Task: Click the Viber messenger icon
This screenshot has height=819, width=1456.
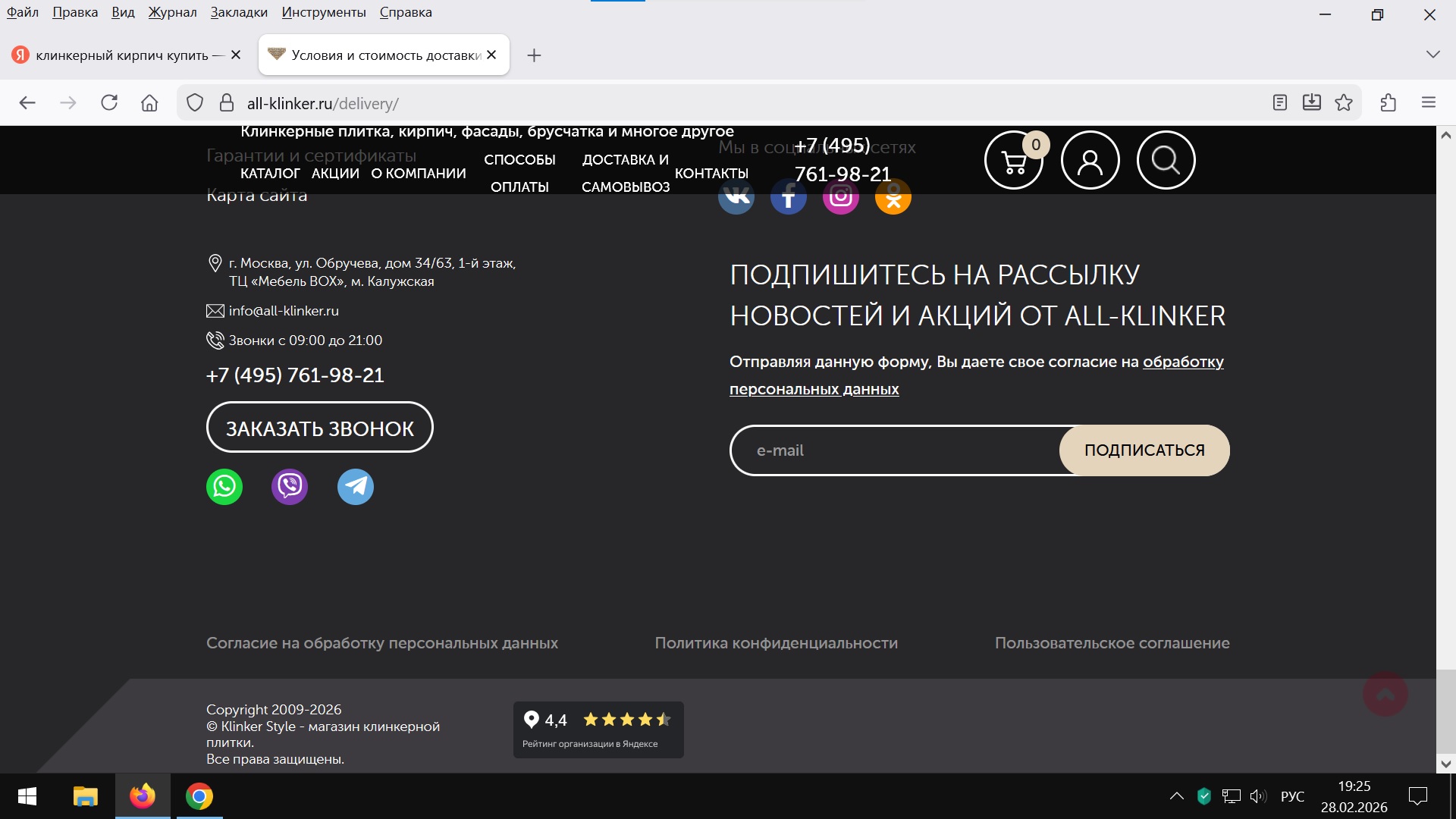Action: pos(290,487)
